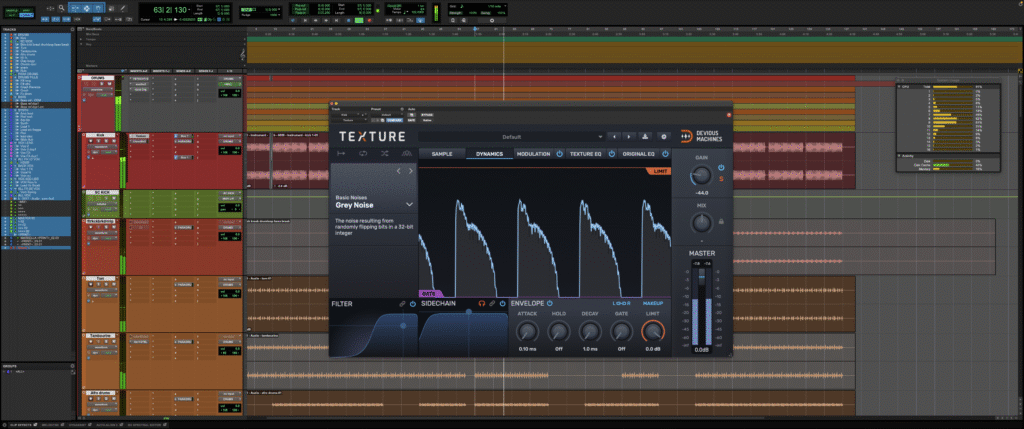Image resolution: width=1024 pixels, height=429 pixels.
Task: Click the fourth playback mode icon beside shuffle
Action: (x=407, y=153)
